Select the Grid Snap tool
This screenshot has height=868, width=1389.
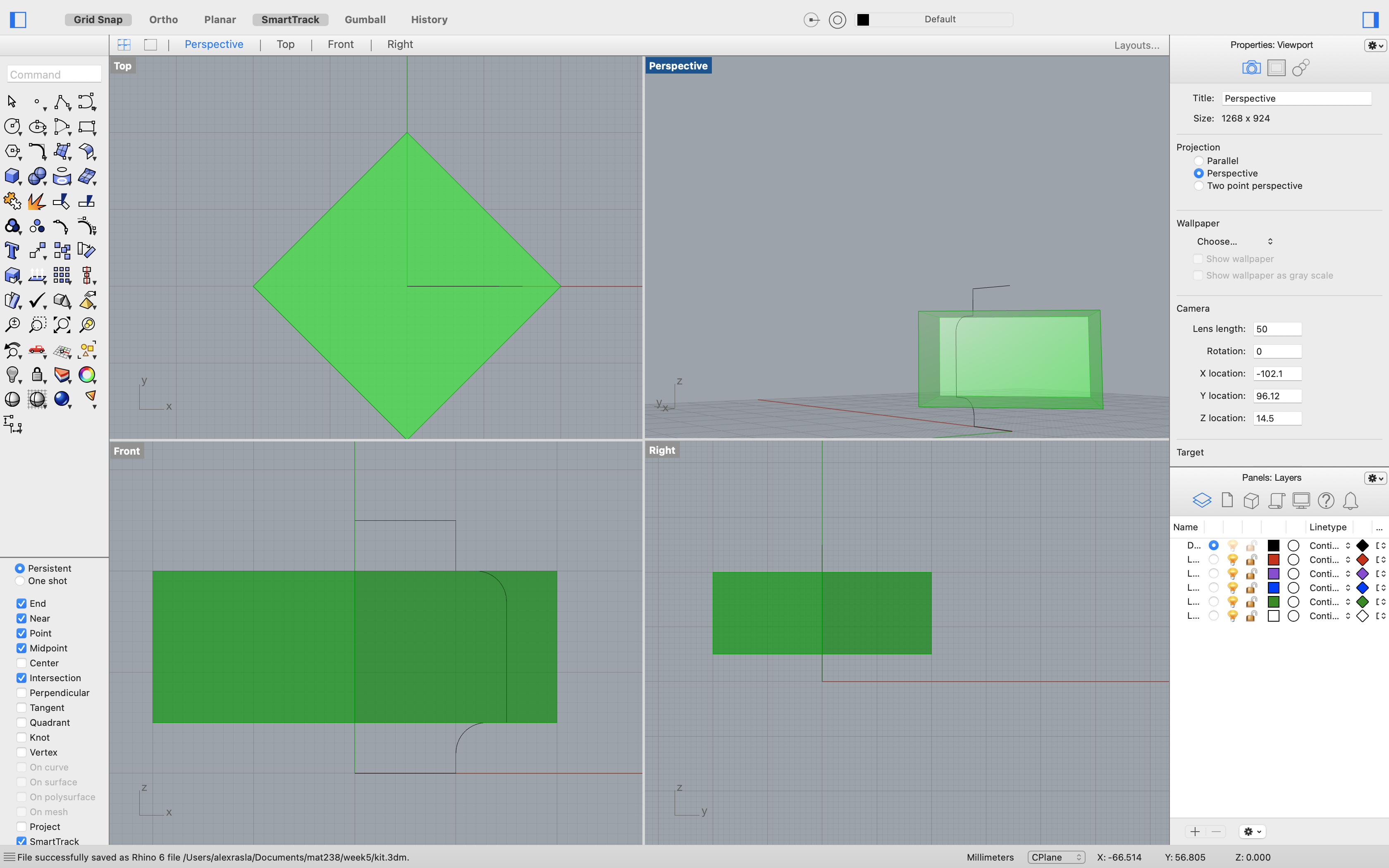pos(98,19)
